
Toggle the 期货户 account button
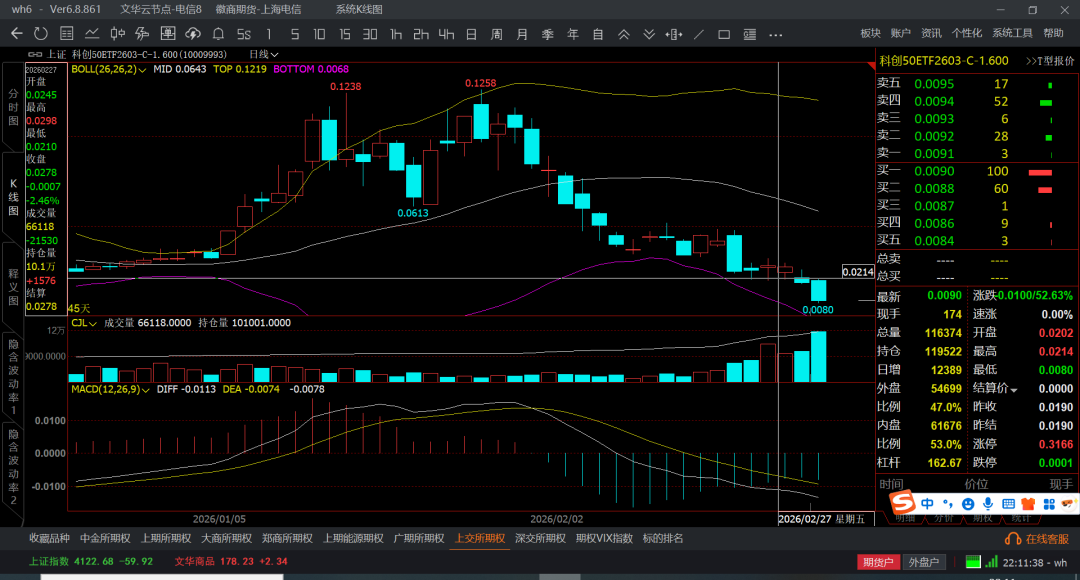[x=879, y=562]
